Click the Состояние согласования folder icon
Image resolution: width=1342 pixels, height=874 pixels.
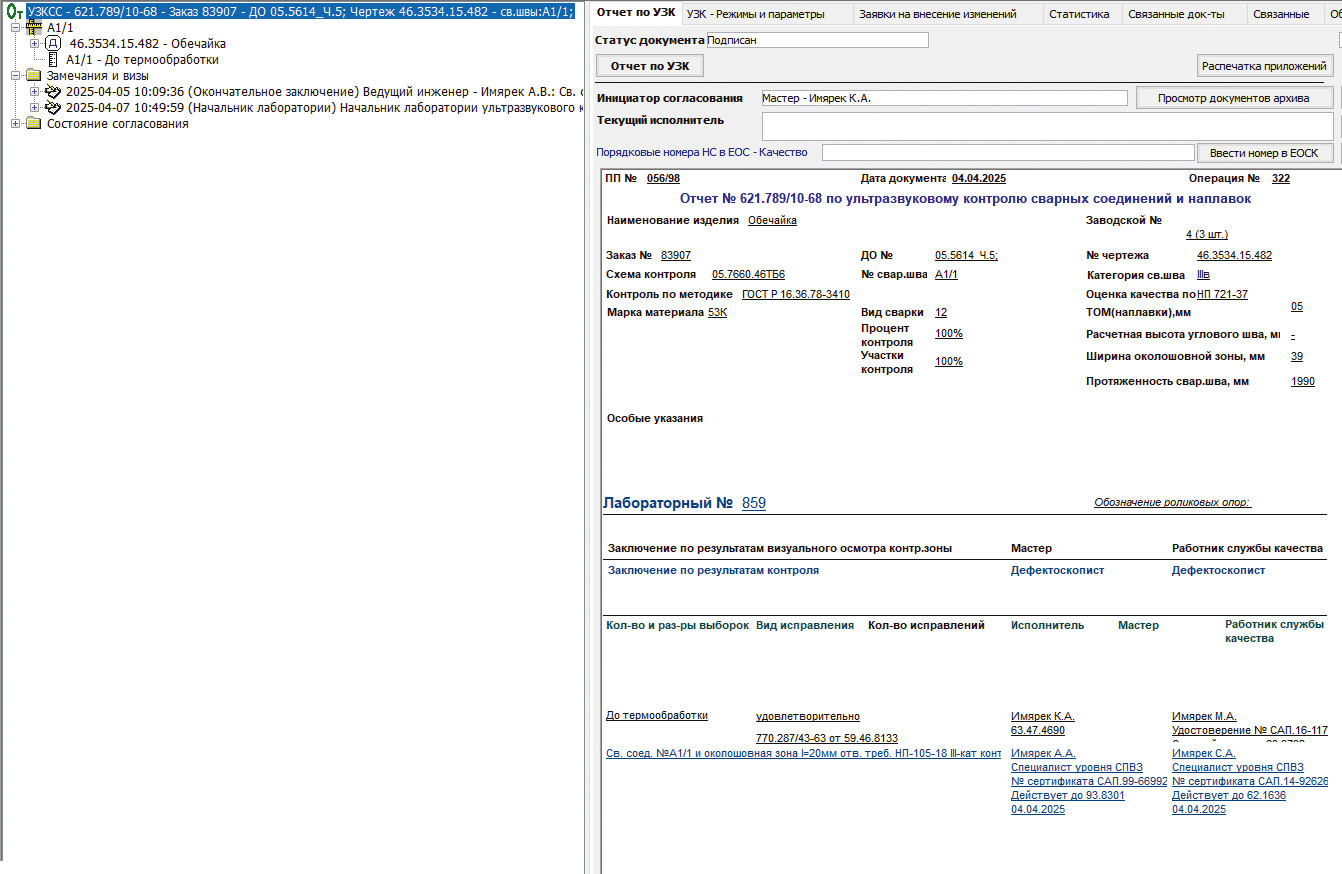34,124
